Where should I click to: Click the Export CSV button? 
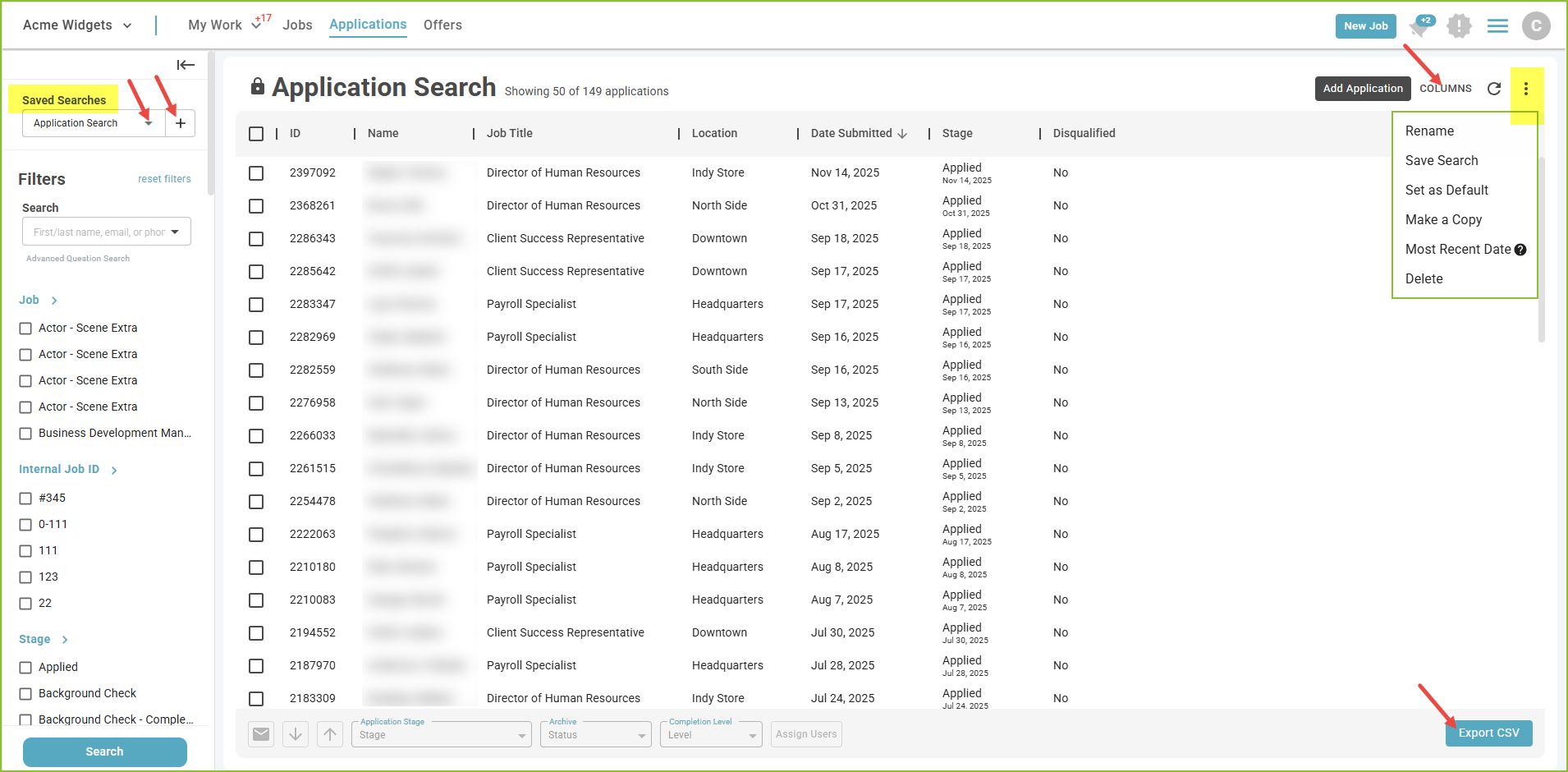pyautogui.click(x=1488, y=733)
